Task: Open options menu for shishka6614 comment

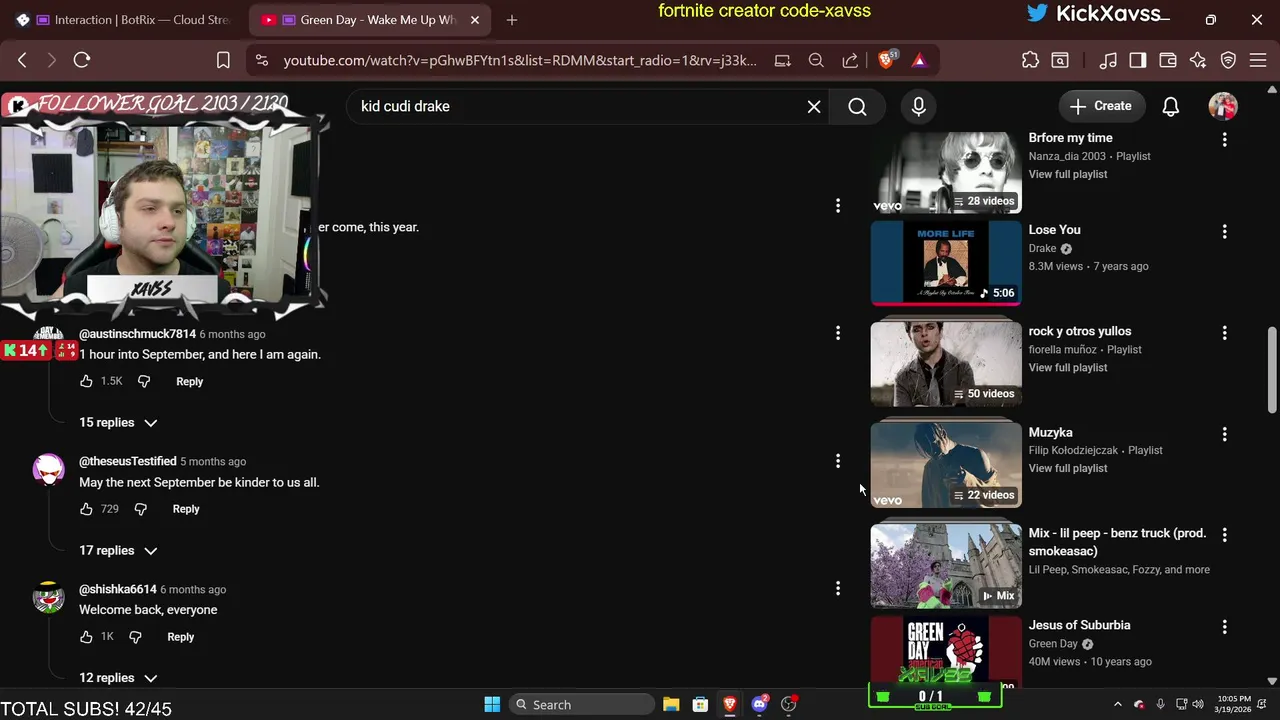Action: coord(838,589)
